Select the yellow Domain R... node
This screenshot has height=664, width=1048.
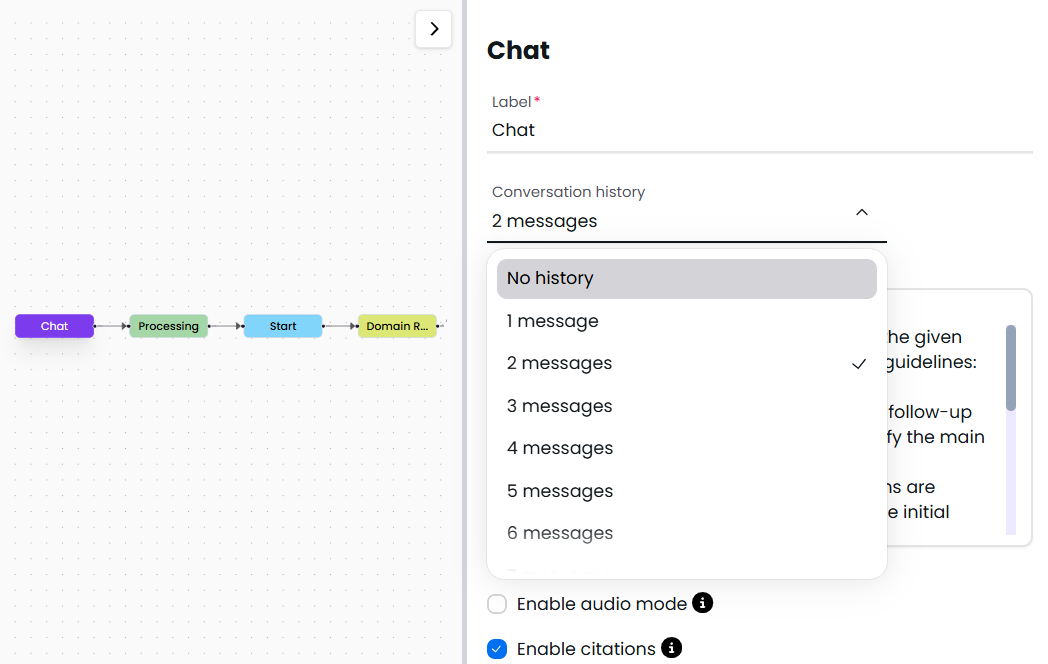(x=397, y=326)
